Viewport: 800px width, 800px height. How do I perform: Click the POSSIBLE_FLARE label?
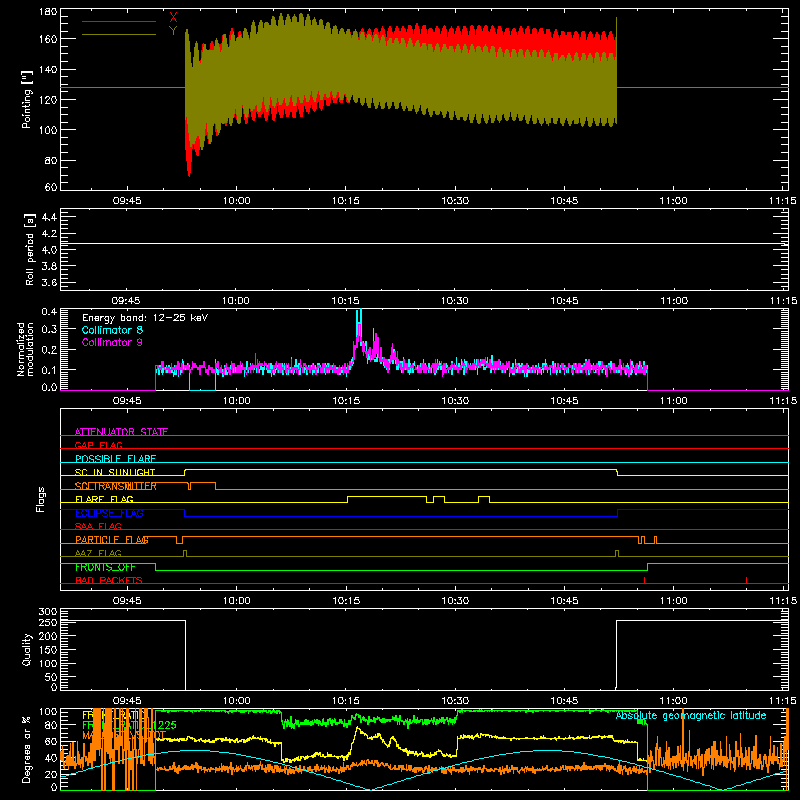click(115, 459)
